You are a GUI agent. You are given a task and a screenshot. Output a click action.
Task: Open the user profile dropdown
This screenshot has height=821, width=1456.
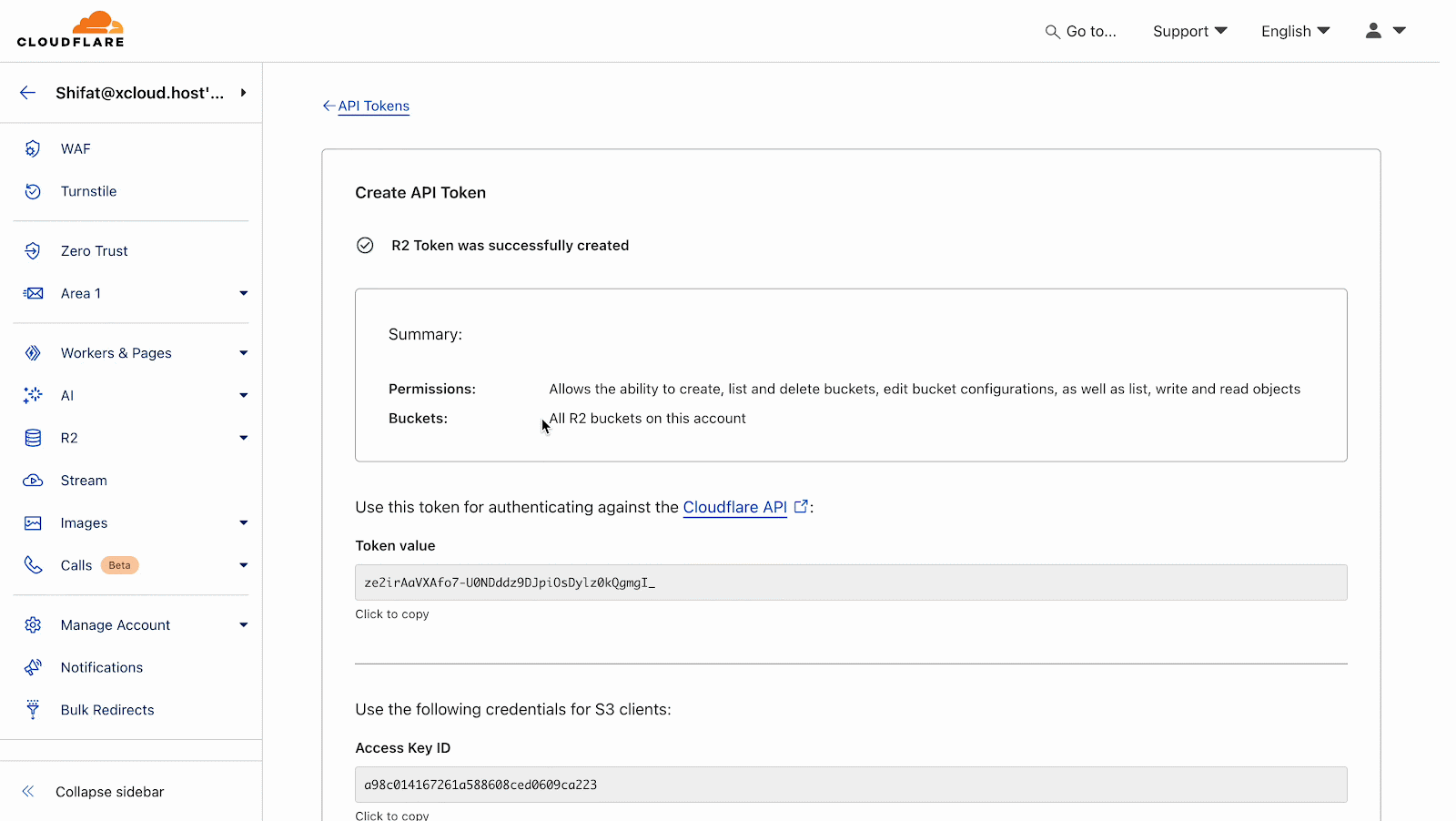pyautogui.click(x=1385, y=31)
